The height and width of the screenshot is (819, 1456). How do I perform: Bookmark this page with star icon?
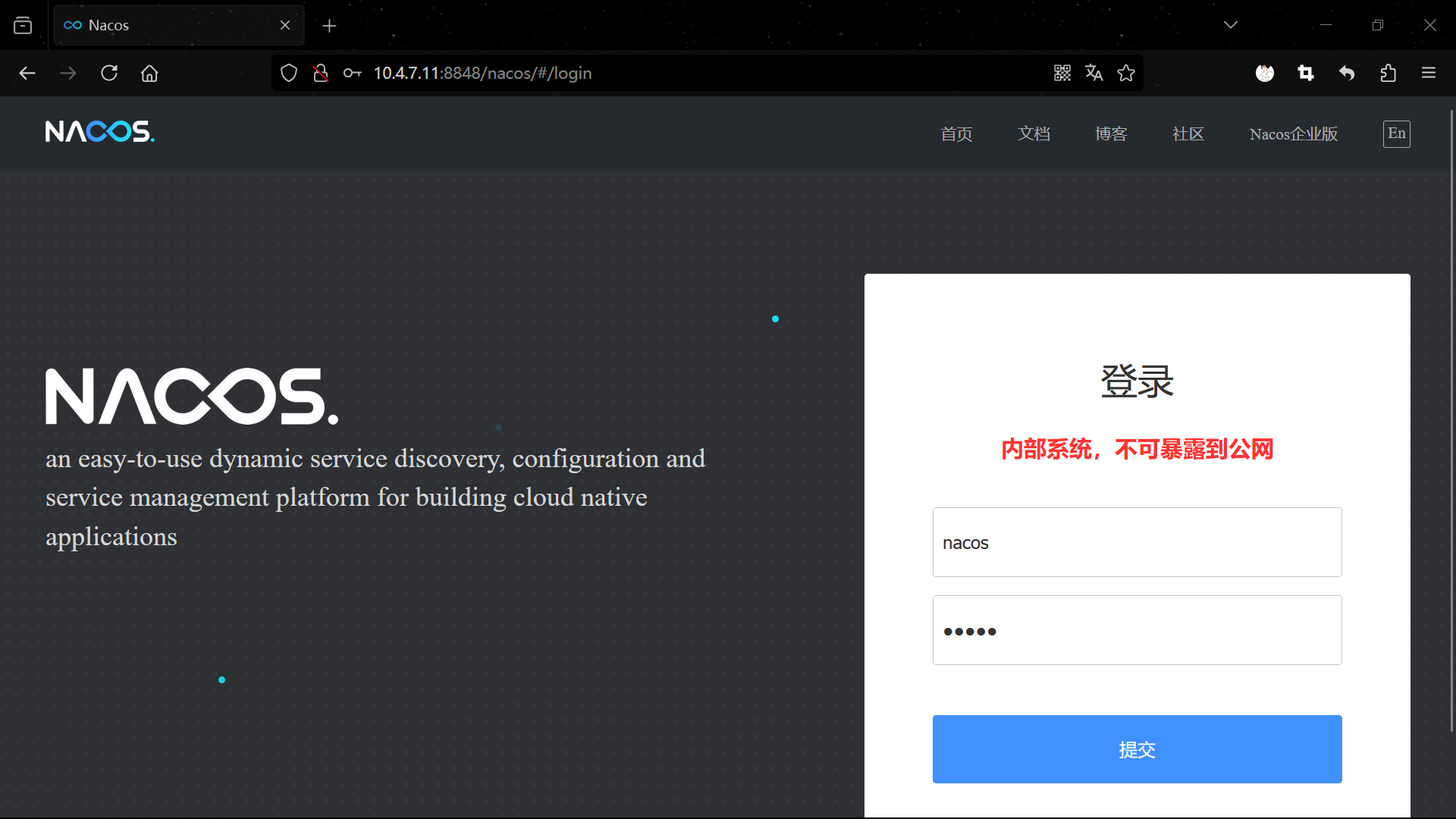1126,73
